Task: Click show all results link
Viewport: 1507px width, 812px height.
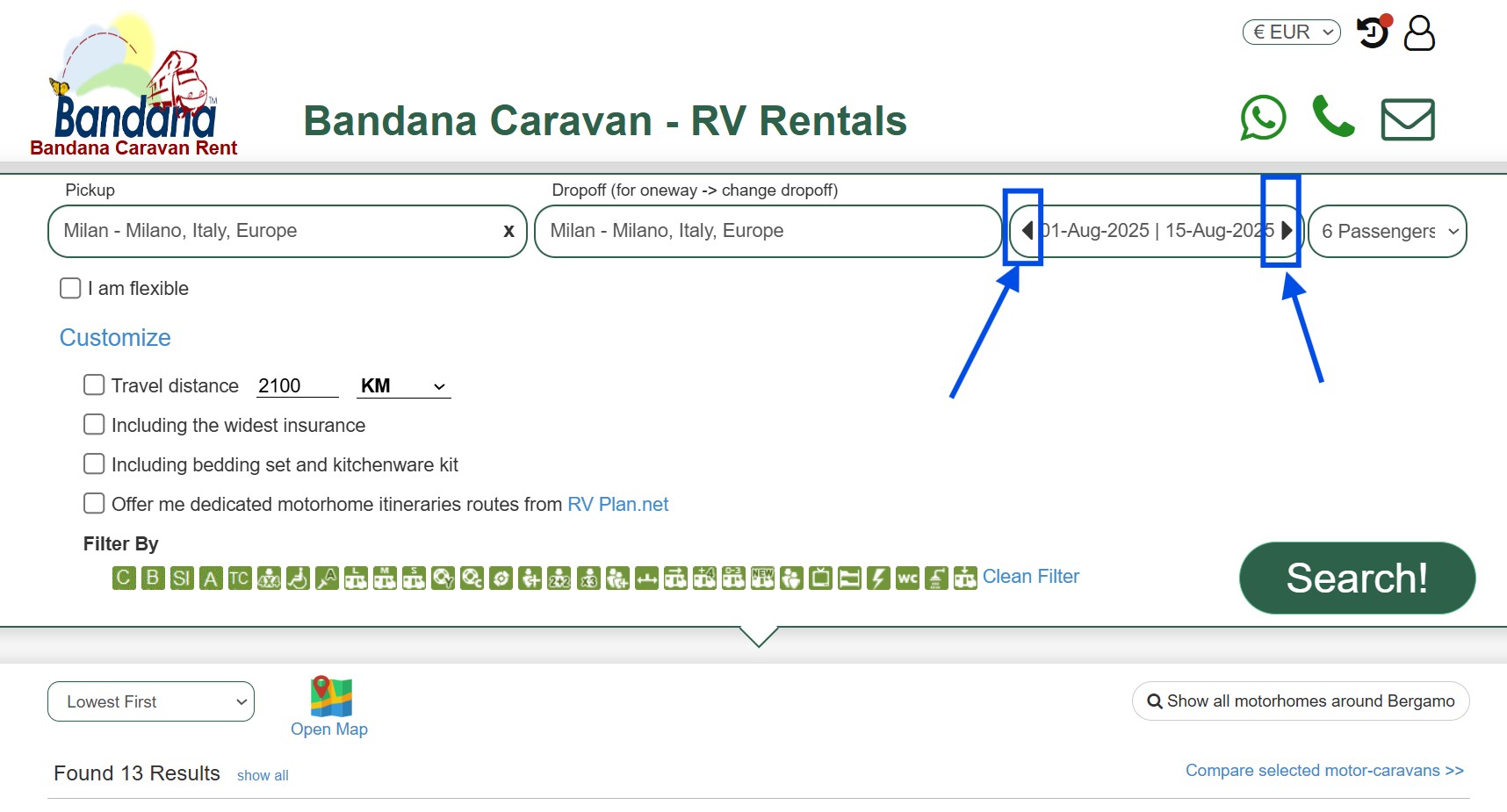Action: 263,775
